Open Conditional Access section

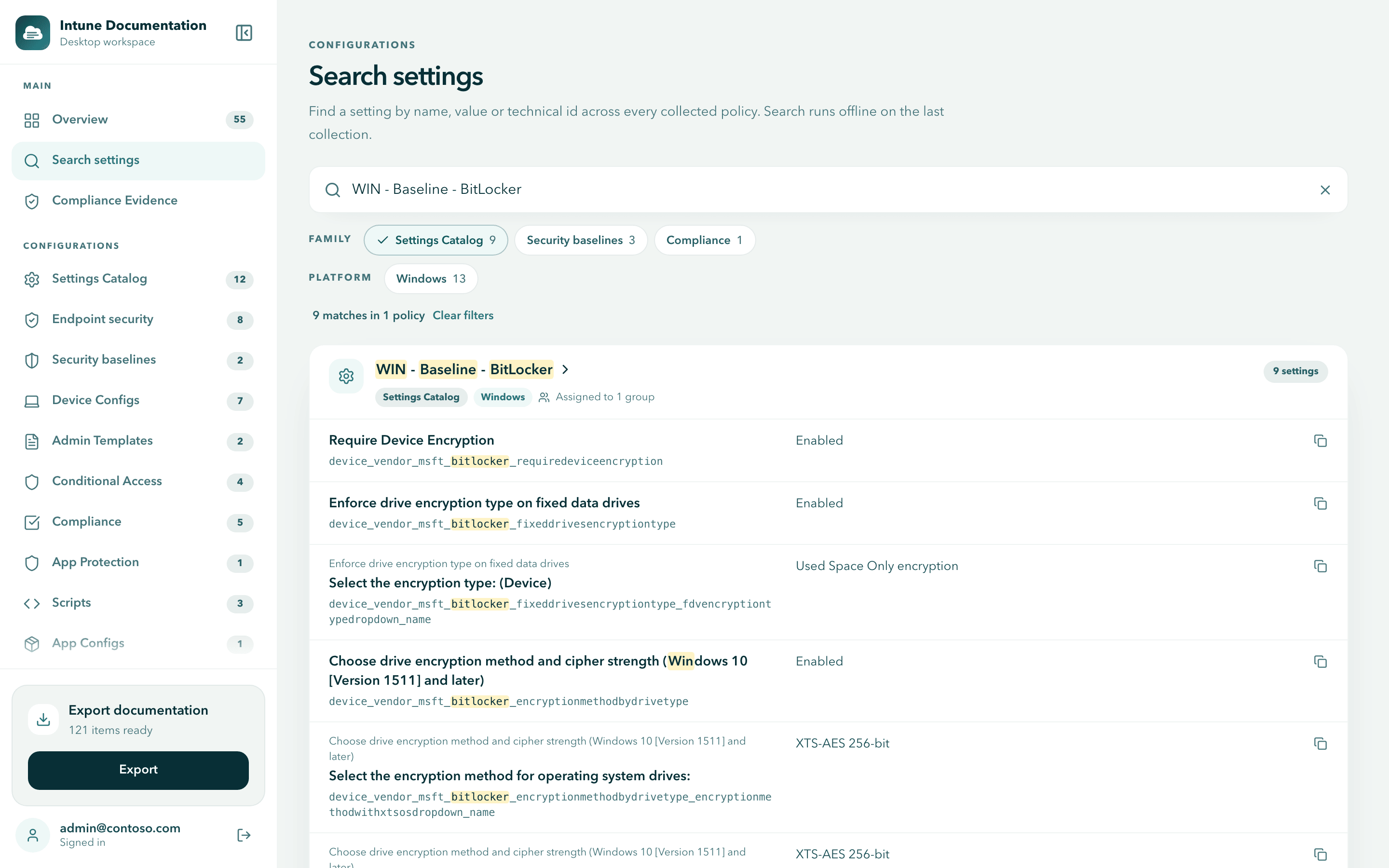(138, 482)
